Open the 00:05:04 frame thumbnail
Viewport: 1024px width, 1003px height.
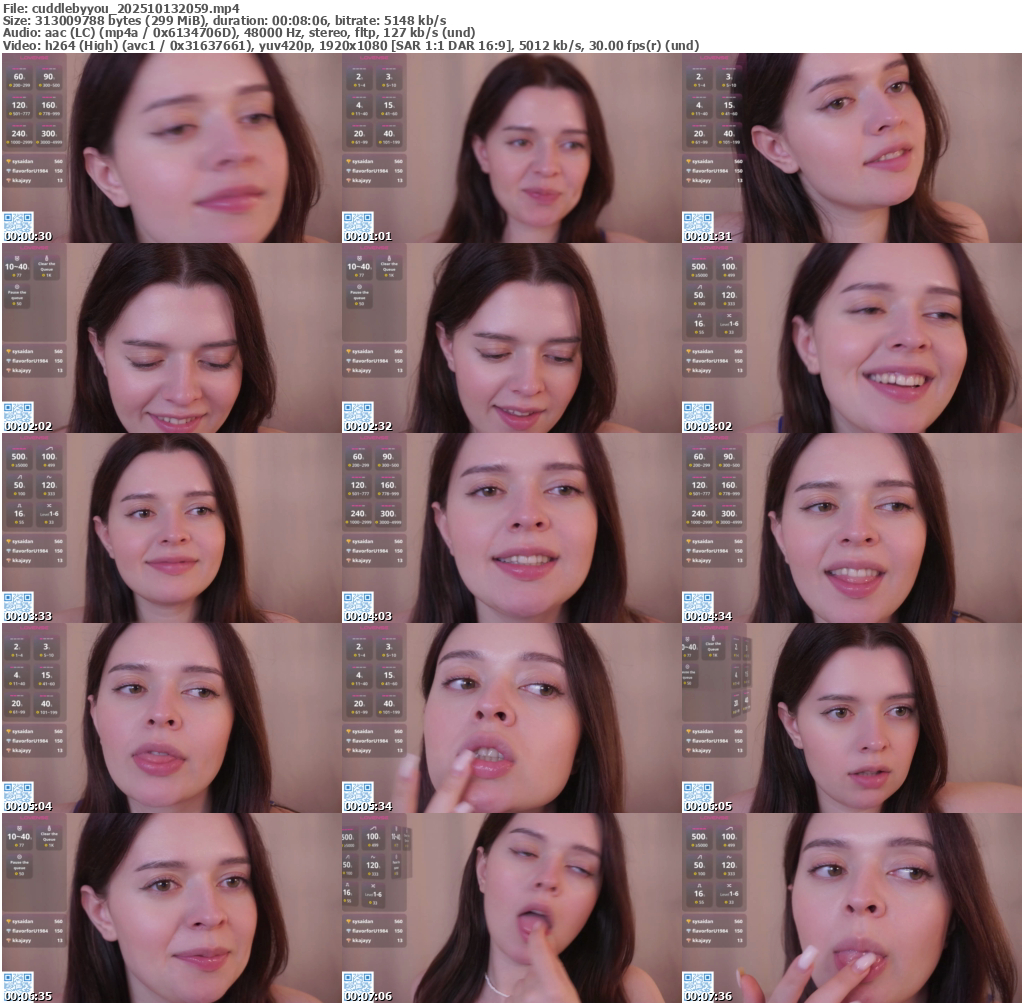171,718
